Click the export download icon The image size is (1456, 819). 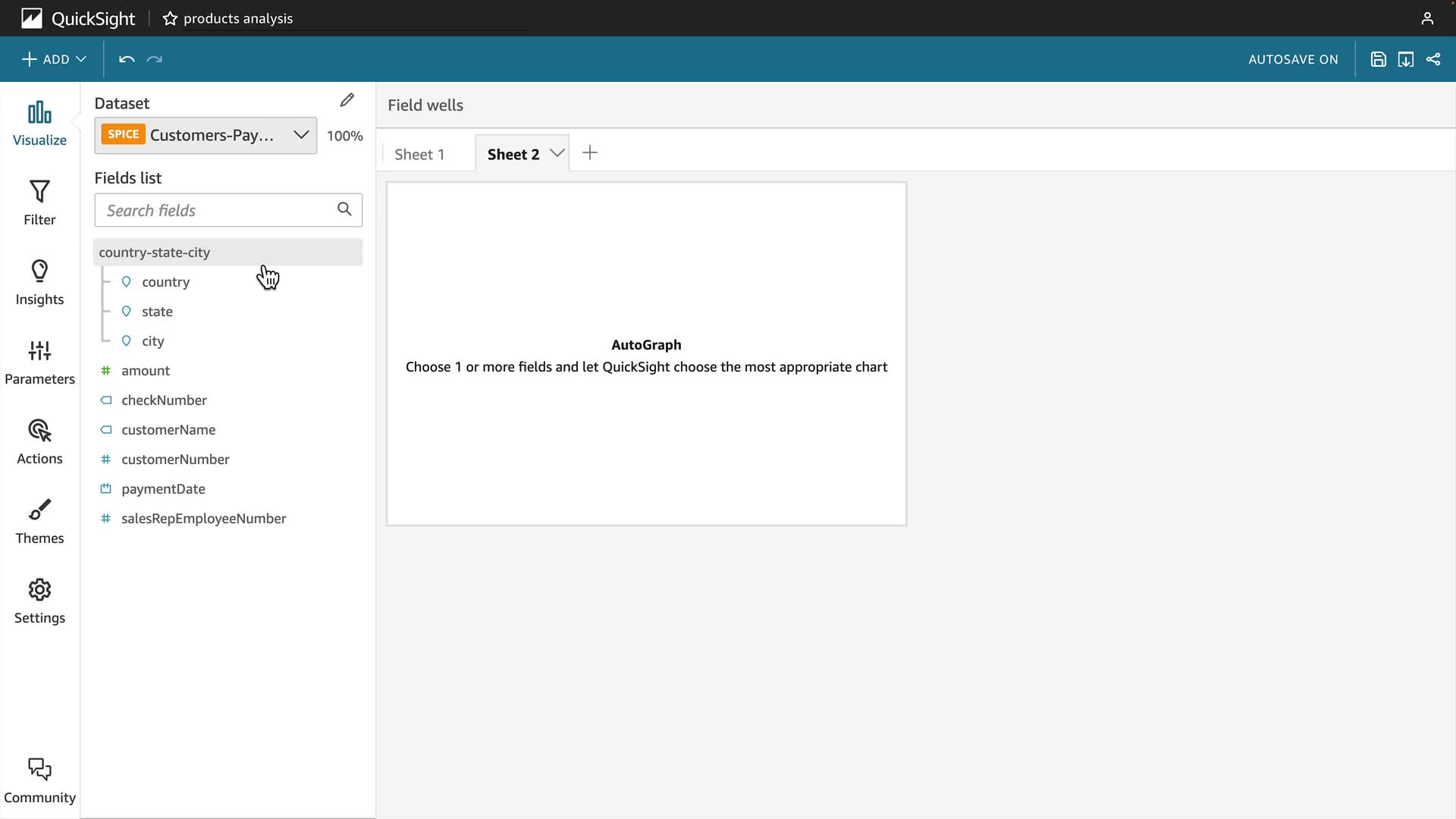pos(1405,59)
